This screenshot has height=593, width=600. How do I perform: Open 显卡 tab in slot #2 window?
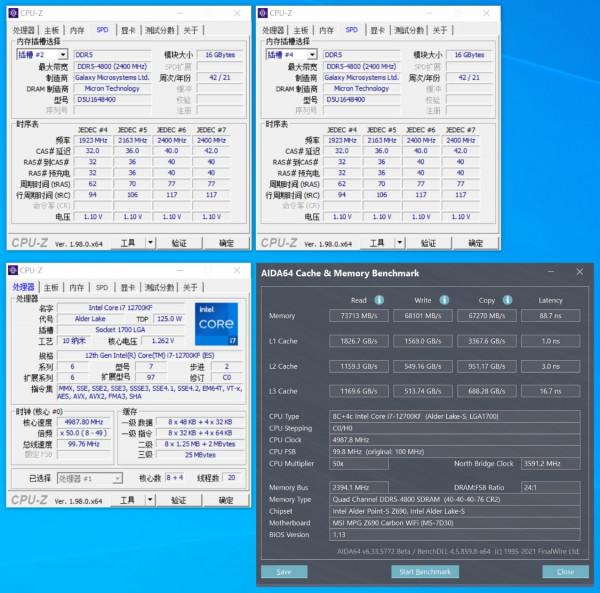[x=128, y=30]
